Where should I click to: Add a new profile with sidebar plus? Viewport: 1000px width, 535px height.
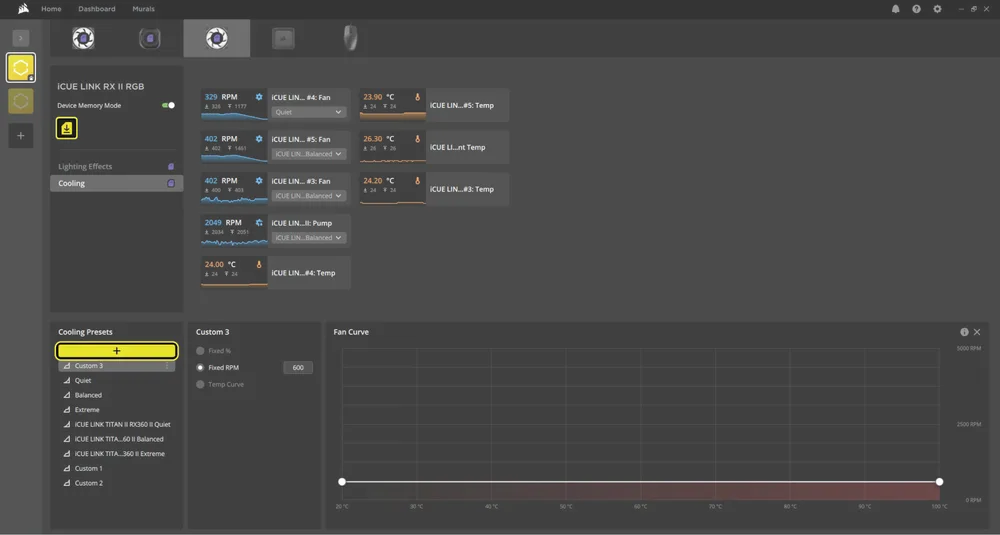(x=21, y=136)
